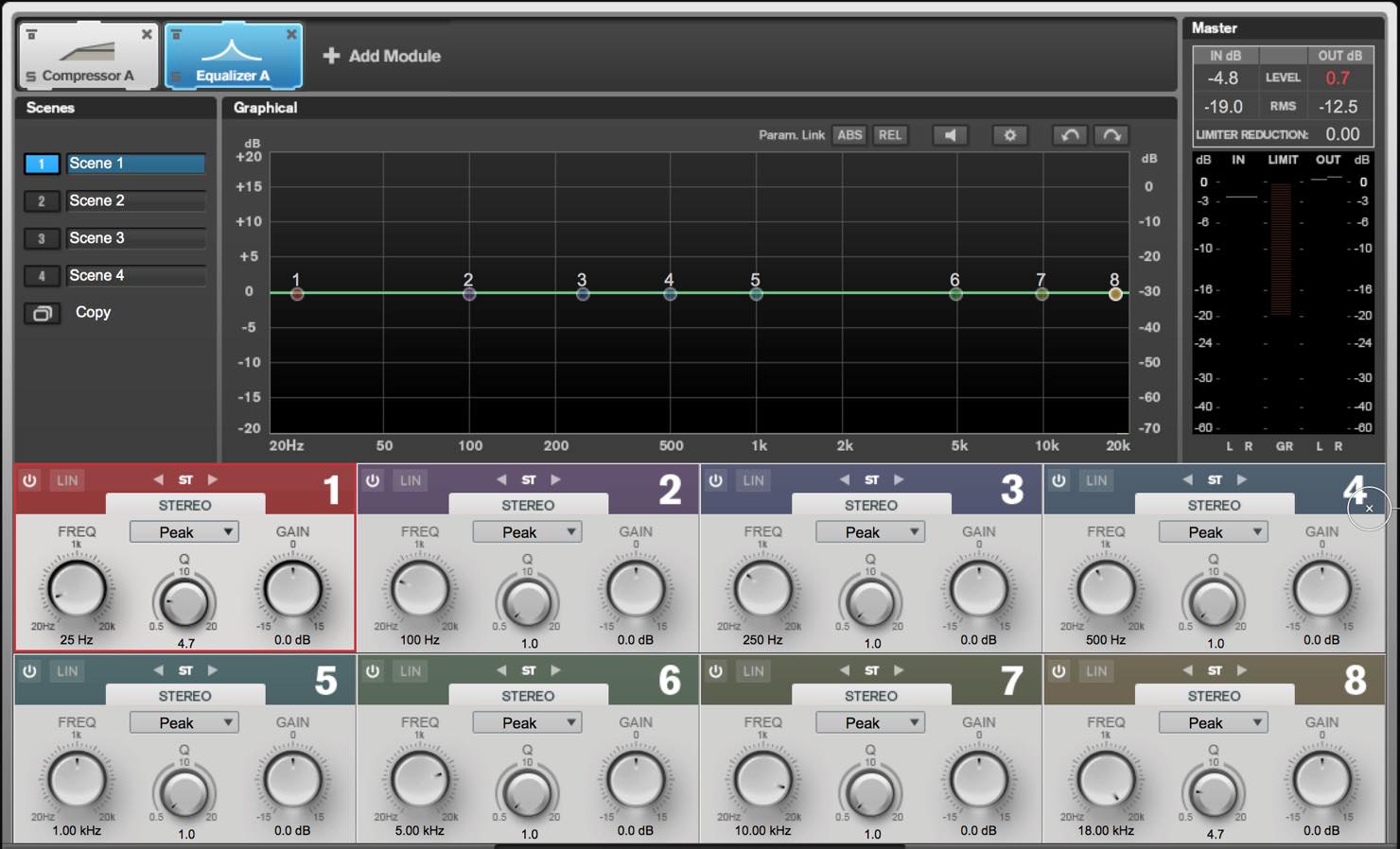Select the STEREO tab on band 8
The width and height of the screenshot is (1400, 849).
(x=1214, y=695)
